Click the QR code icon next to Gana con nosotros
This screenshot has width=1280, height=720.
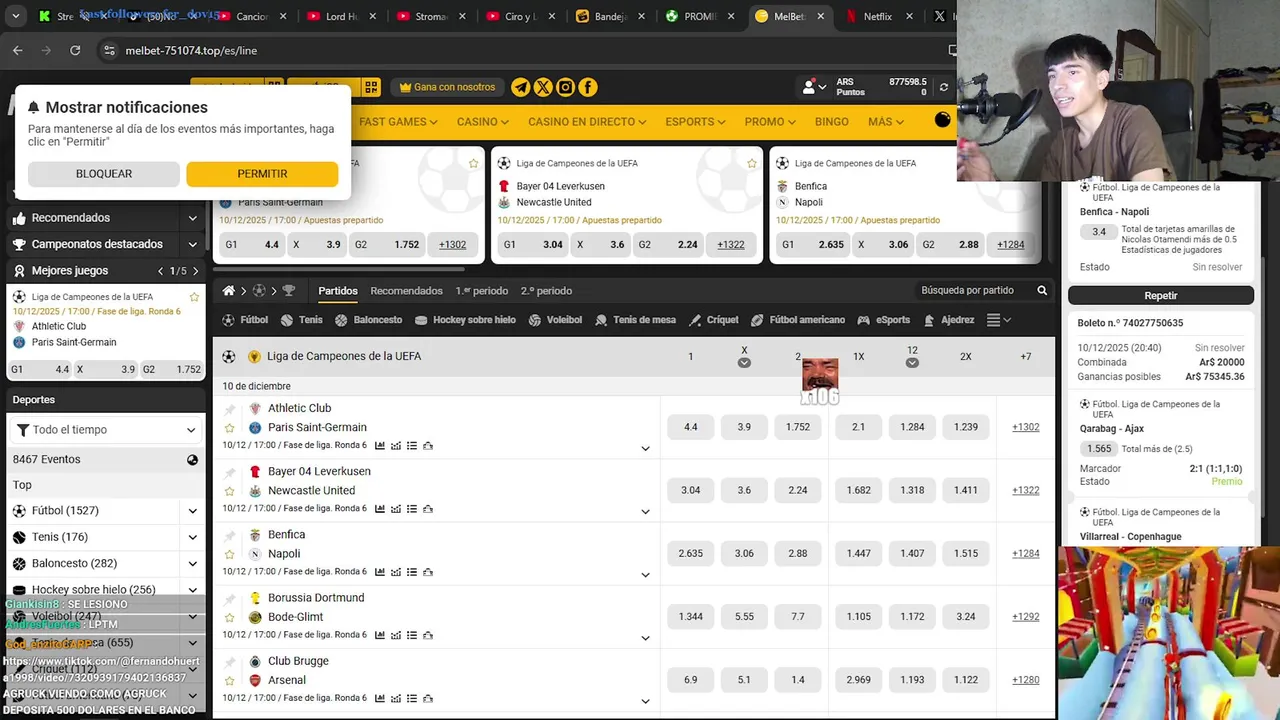tap(371, 87)
